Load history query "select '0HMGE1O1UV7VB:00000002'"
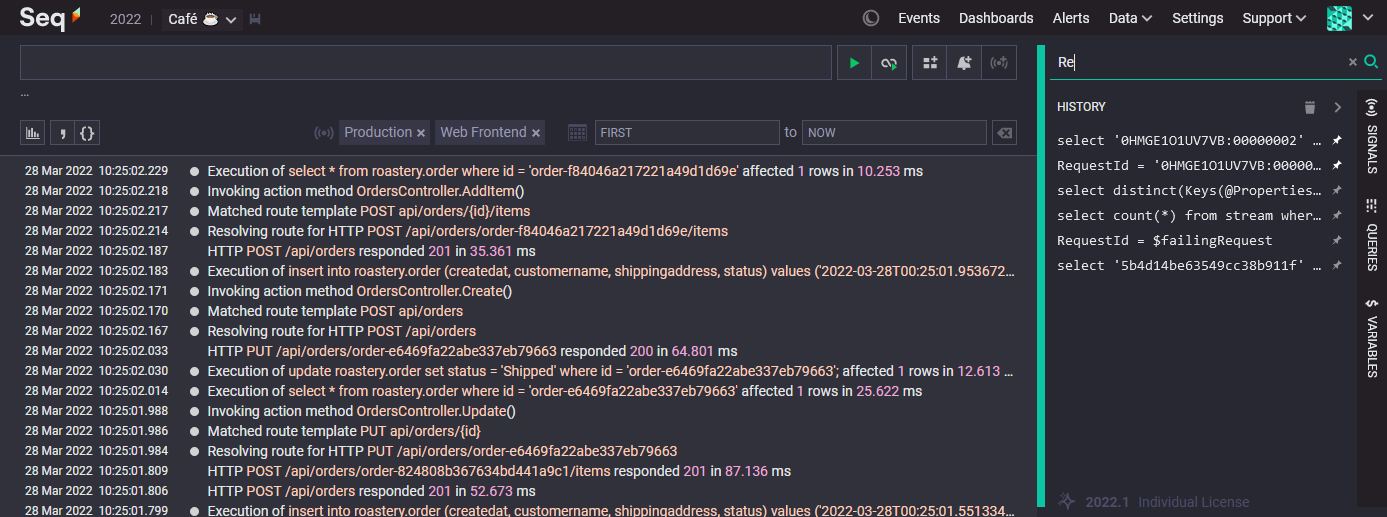This screenshot has height=517, width=1387. (x=1189, y=140)
